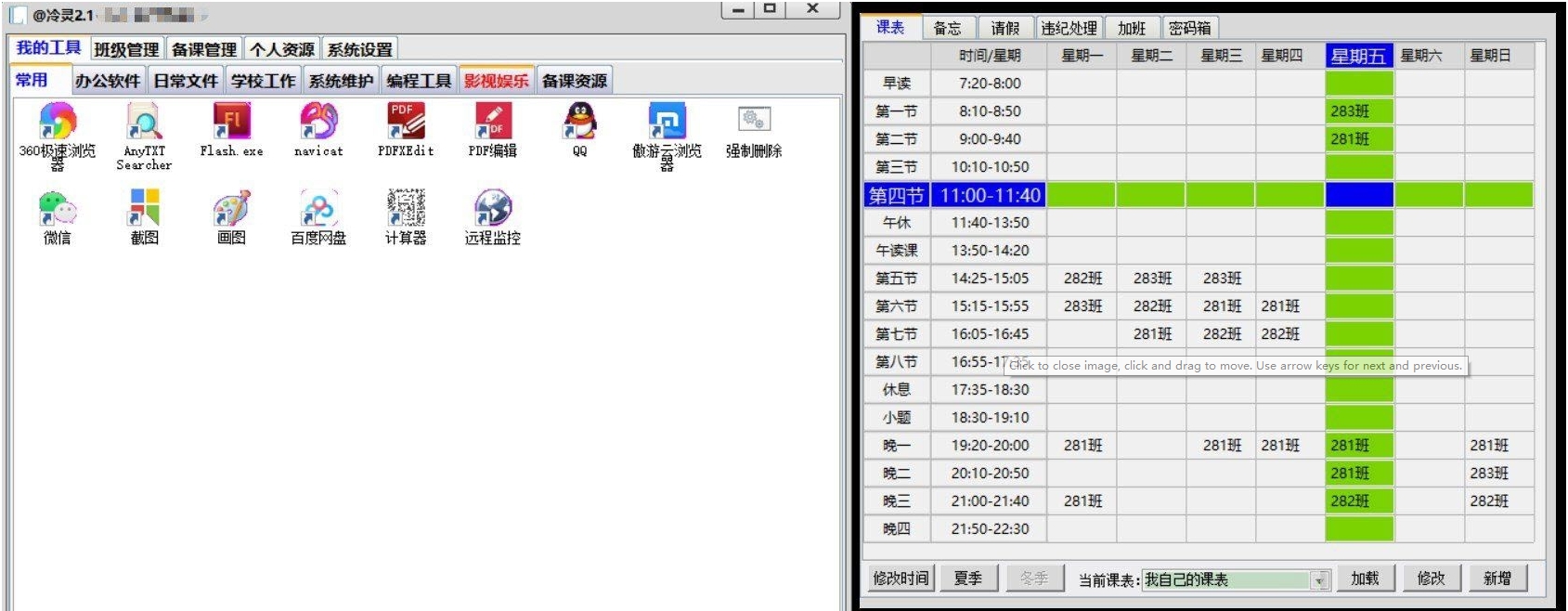Image resolution: width=1568 pixels, height=611 pixels.
Task: Launch 傲游云浏览器 shortcut
Action: 667,136
